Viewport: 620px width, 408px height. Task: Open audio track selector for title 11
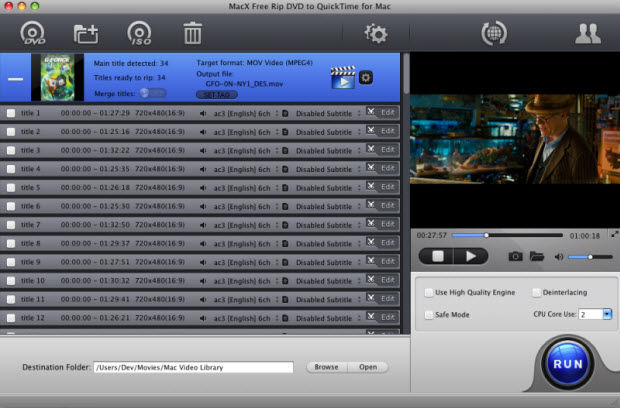tap(245, 299)
